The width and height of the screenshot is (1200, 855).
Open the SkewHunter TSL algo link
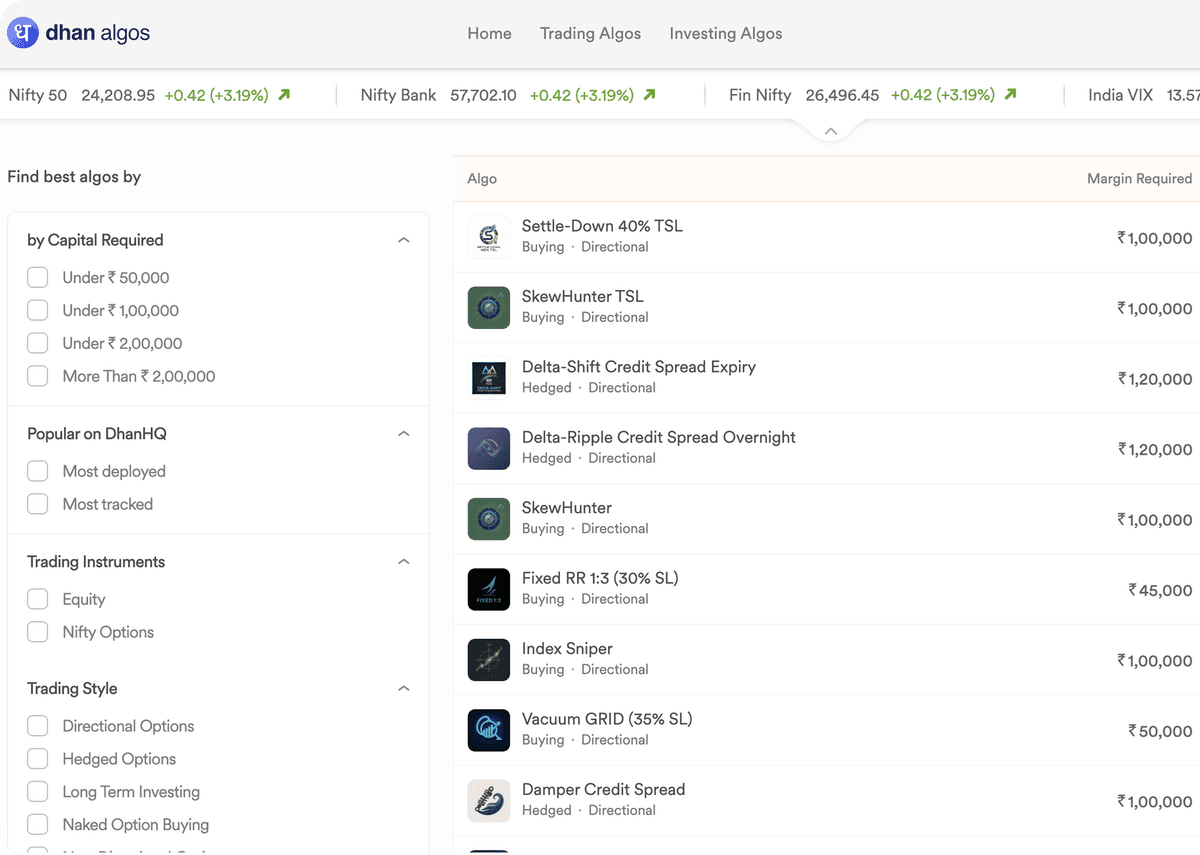[583, 296]
